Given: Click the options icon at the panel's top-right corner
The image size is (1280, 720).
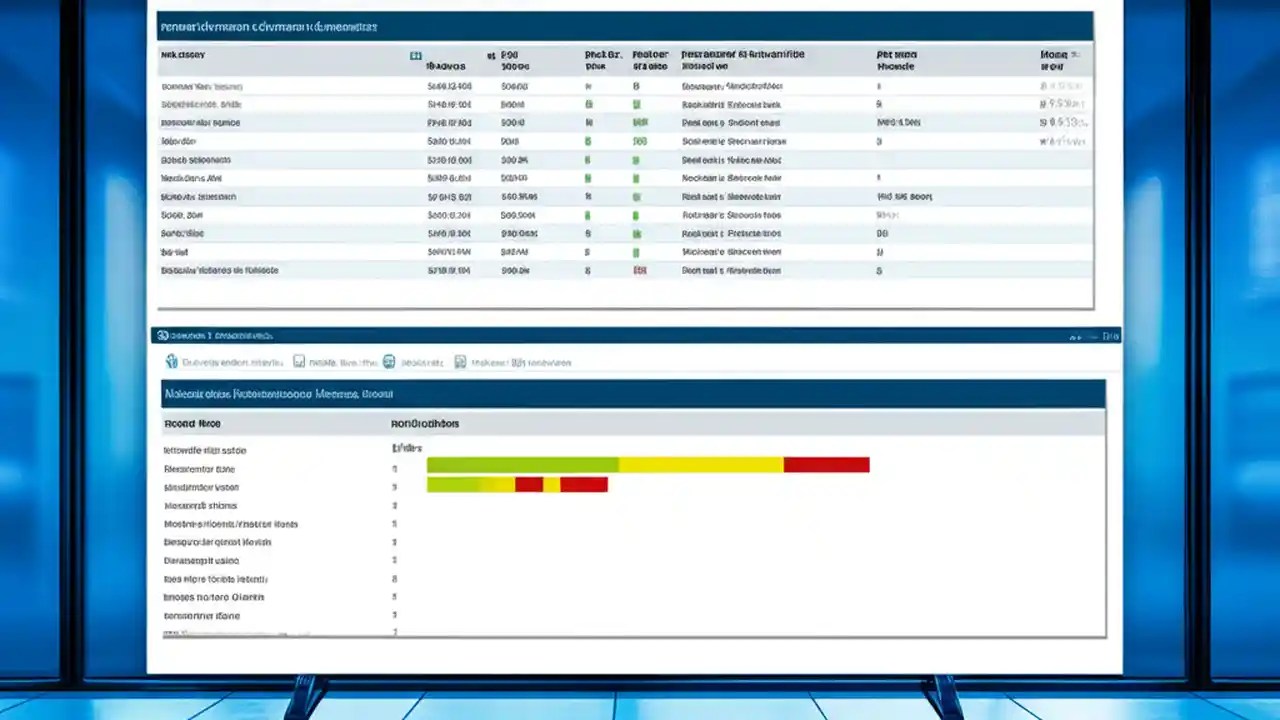Looking at the screenshot, I should 1110,337.
